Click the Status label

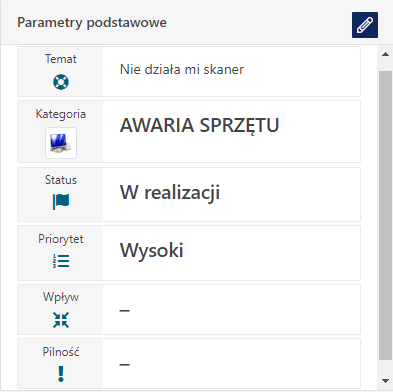tap(61, 180)
